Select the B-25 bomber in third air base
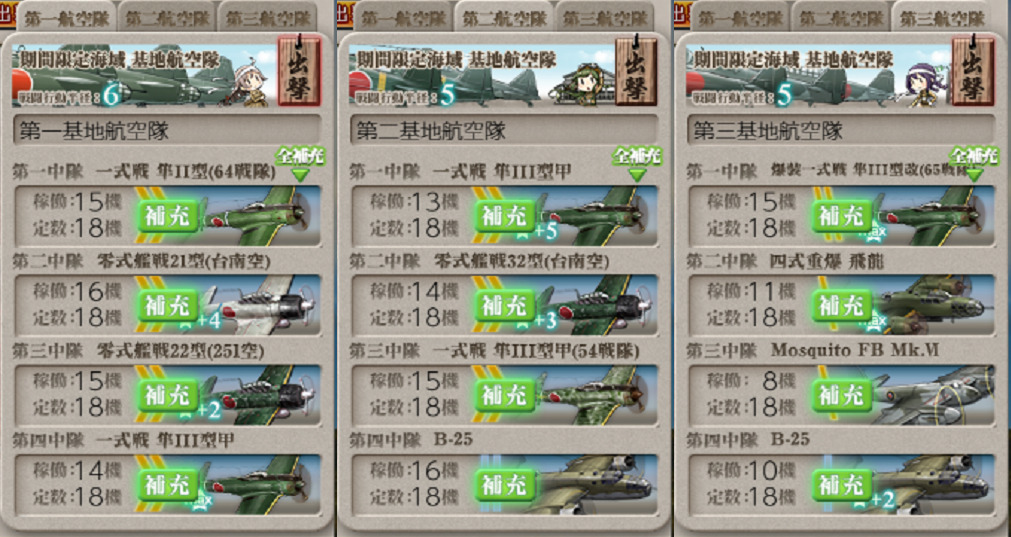 click(x=934, y=484)
